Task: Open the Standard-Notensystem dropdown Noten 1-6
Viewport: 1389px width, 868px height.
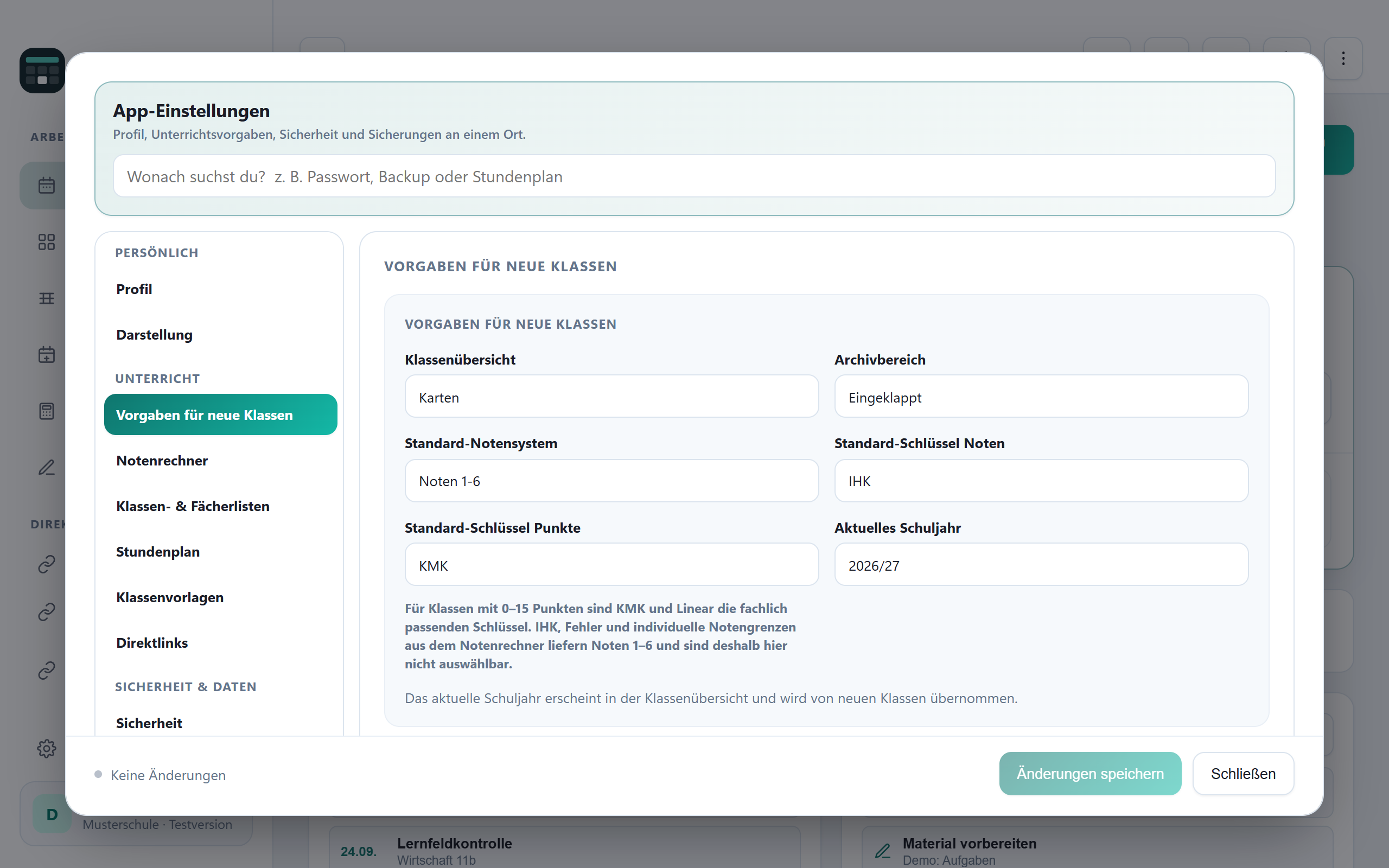Action: pos(611,481)
